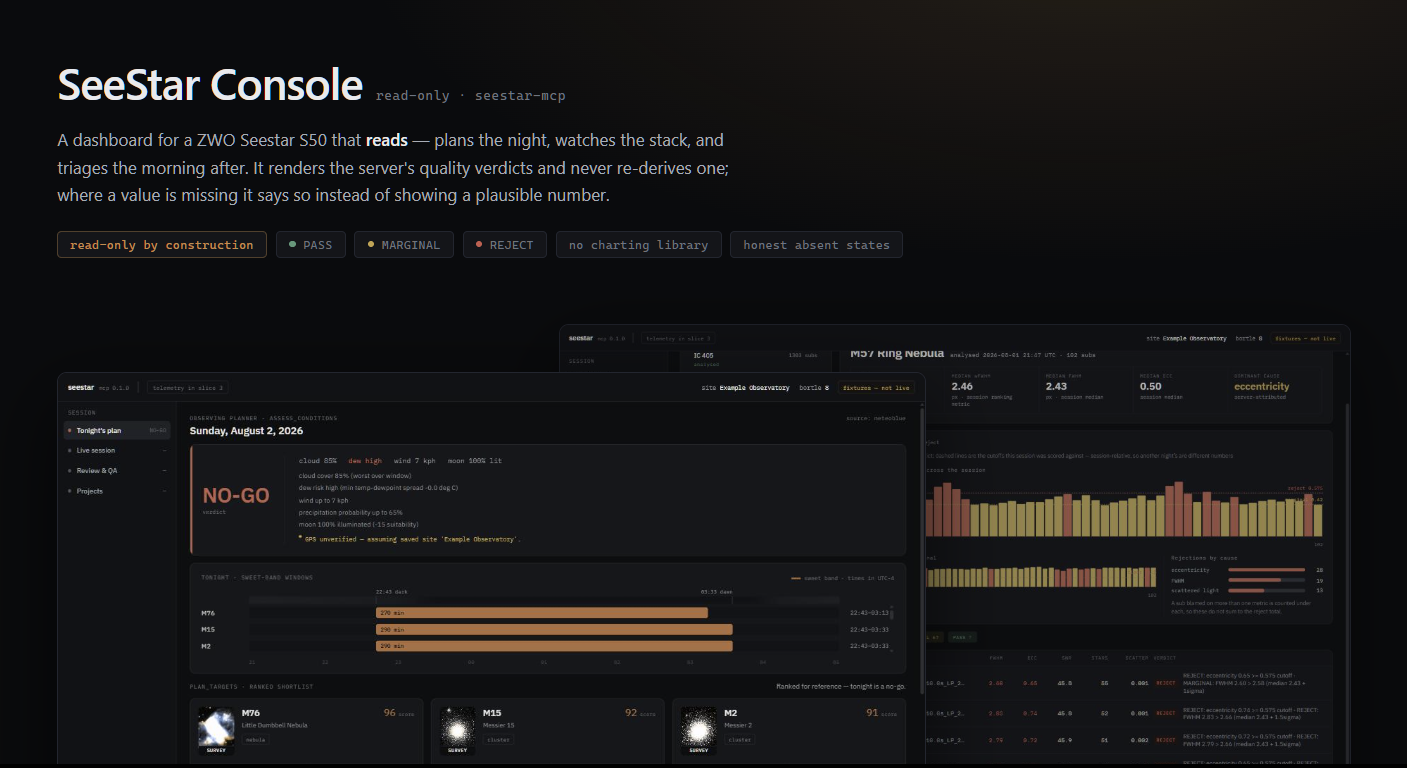This screenshot has width=1407, height=768.
Task: Open Tonight's plan in planner sidebar
Action: coord(117,430)
